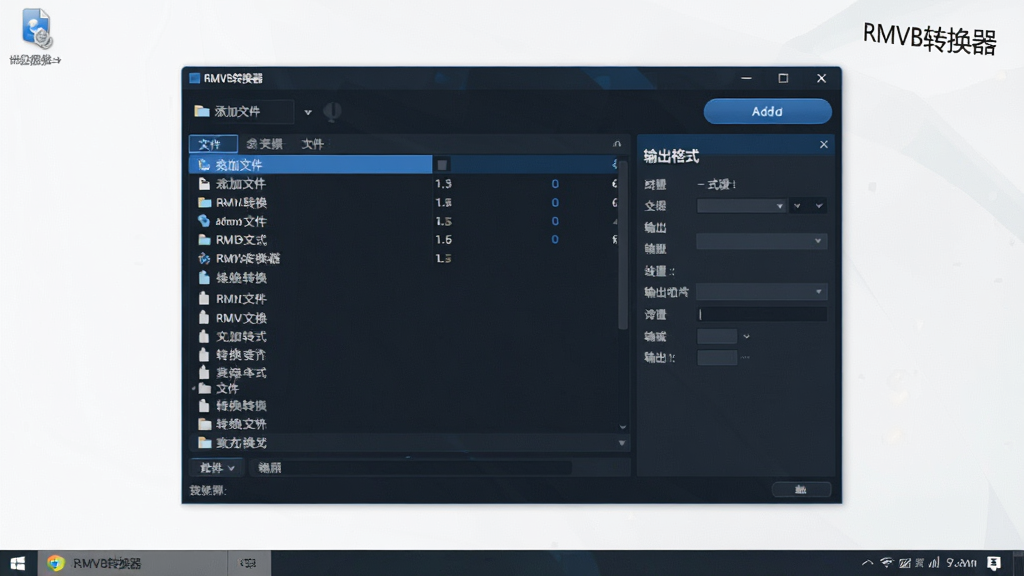Viewport: 1024px width, 576px height.
Task: Select the RMV文换 row
Action: [x=404, y=318]
